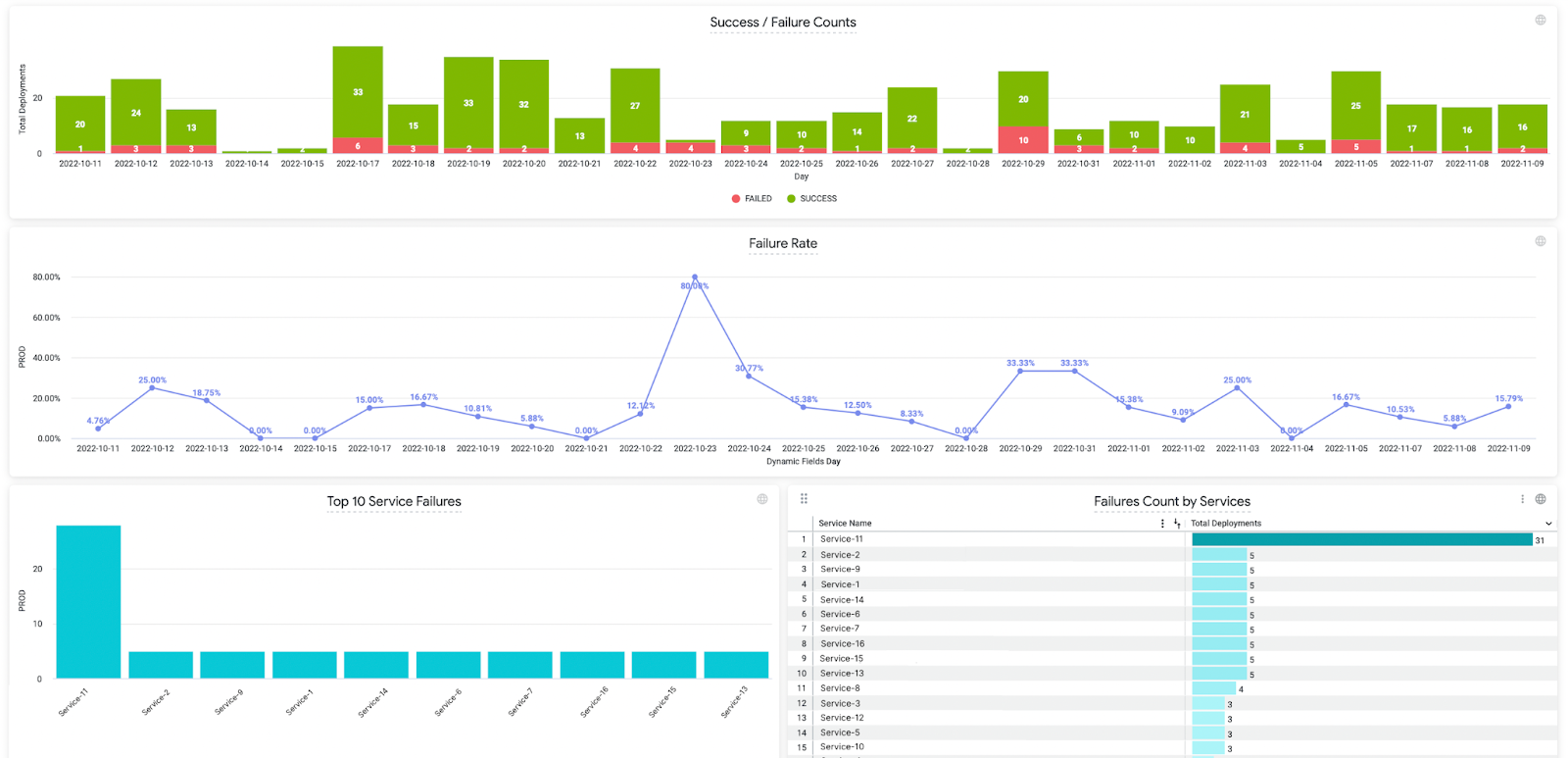The height and width of the screenshot is (758, 1568).
Task: Select the Service-10 row in the table
Action: (1172, 747)
